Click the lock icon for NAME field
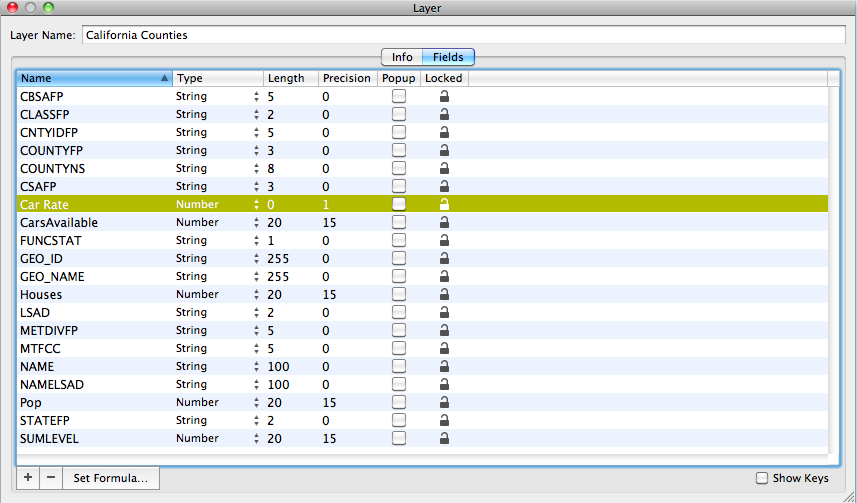The image size is (857, 503). click(x=444, y=367)
